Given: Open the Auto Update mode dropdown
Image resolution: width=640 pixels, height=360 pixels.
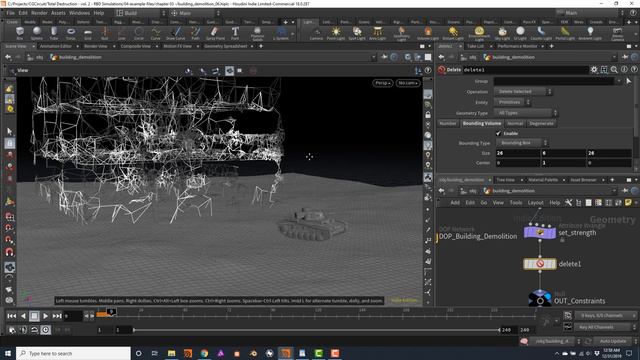Looking at the screenshot, I should point(615,341).
